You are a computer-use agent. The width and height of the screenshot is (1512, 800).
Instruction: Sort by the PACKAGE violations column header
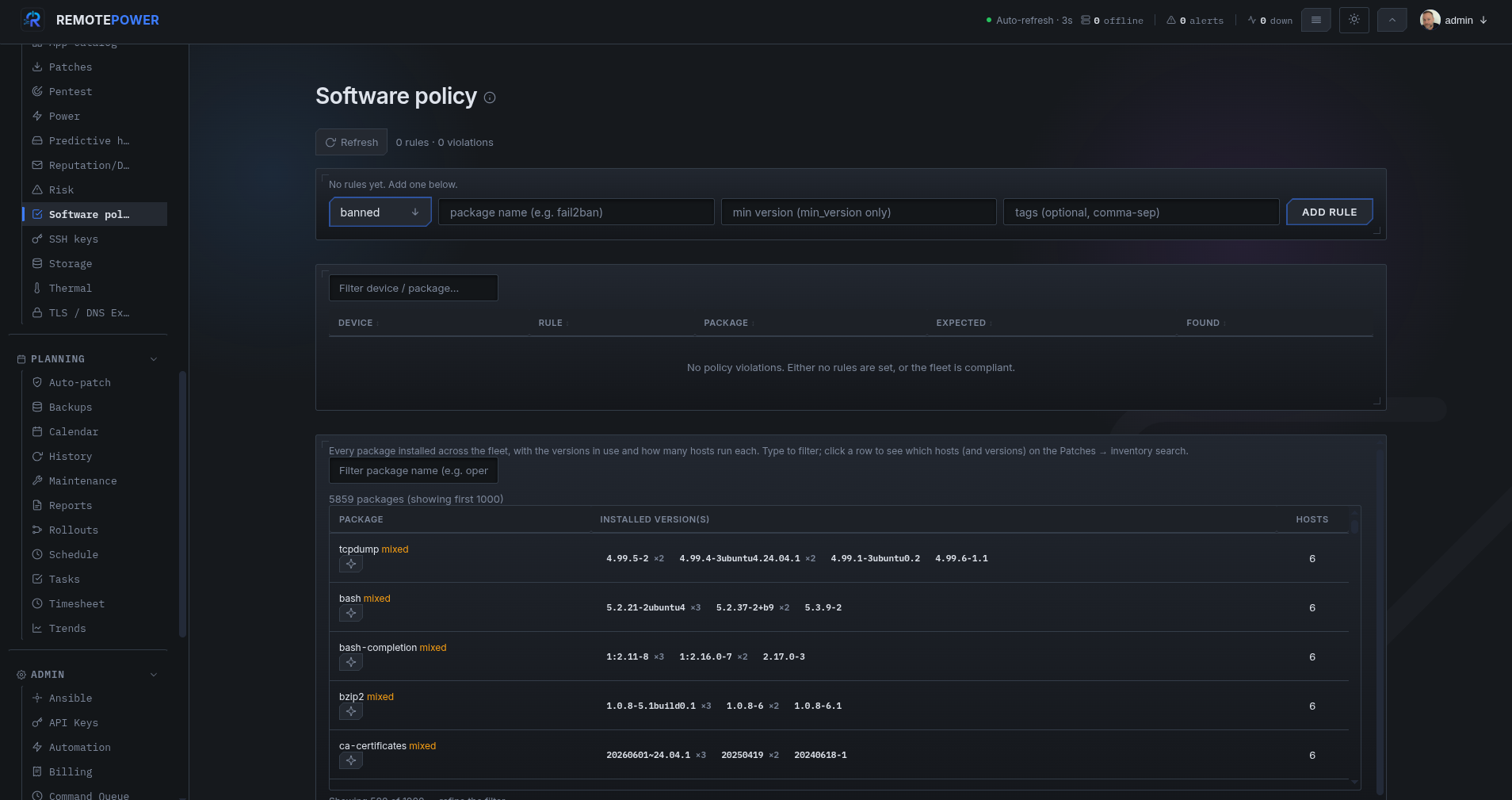(728, 323)
